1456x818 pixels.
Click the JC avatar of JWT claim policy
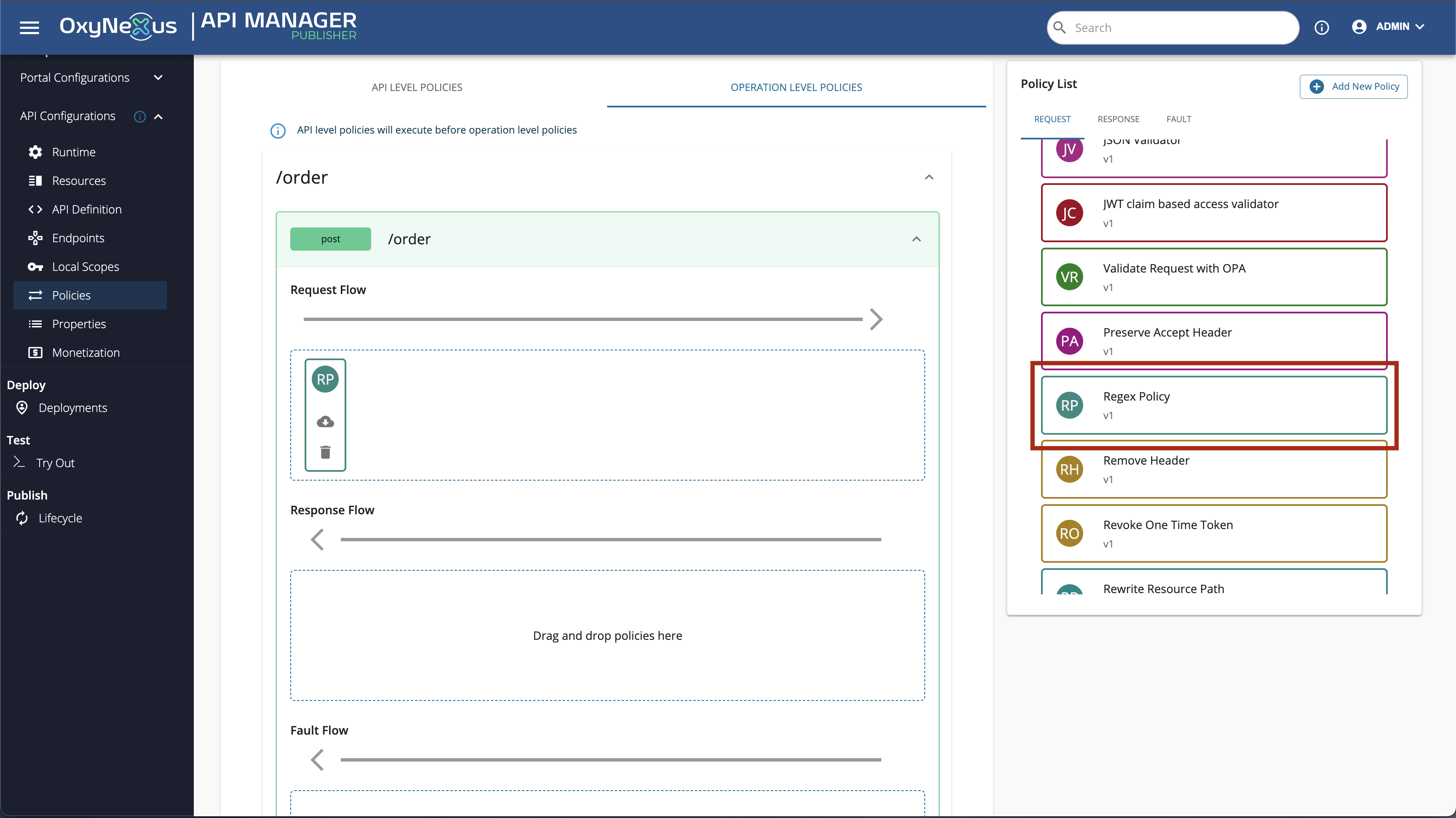[x=1069, y=213]
